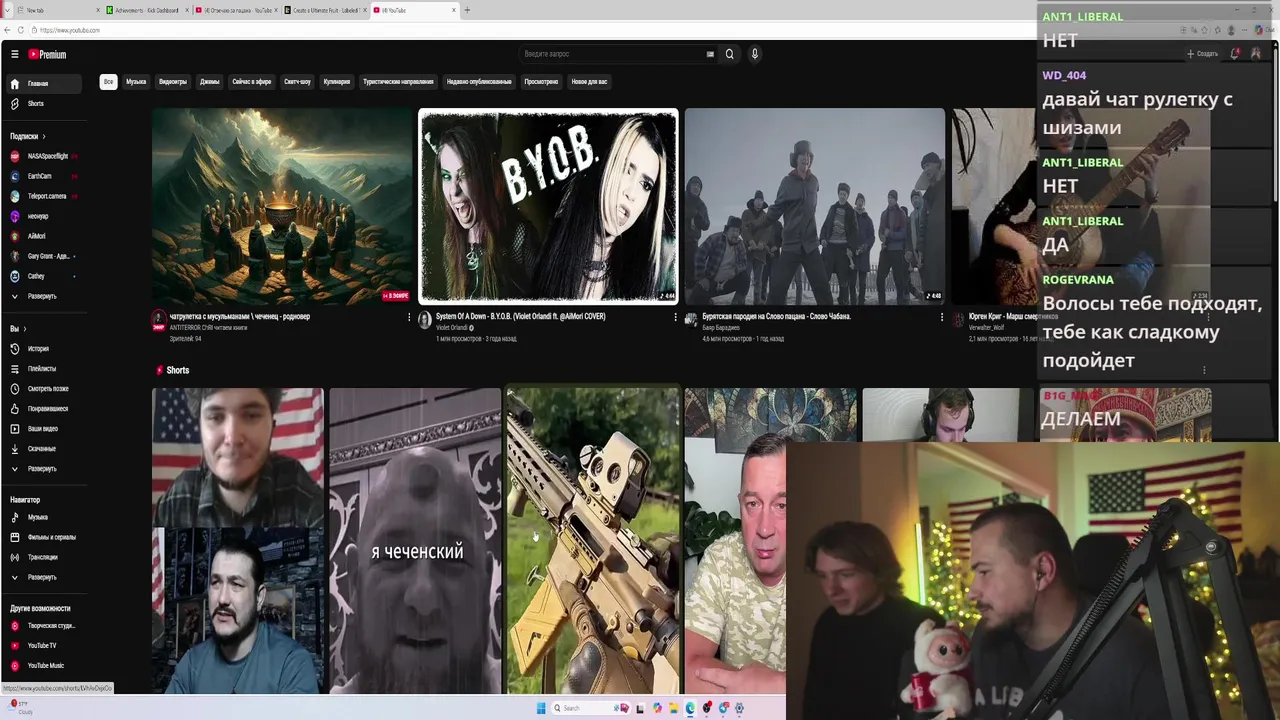Open options menu for чатрулетка video
The height and width of the screenshot is (720, 1280).
pos(409,317)
